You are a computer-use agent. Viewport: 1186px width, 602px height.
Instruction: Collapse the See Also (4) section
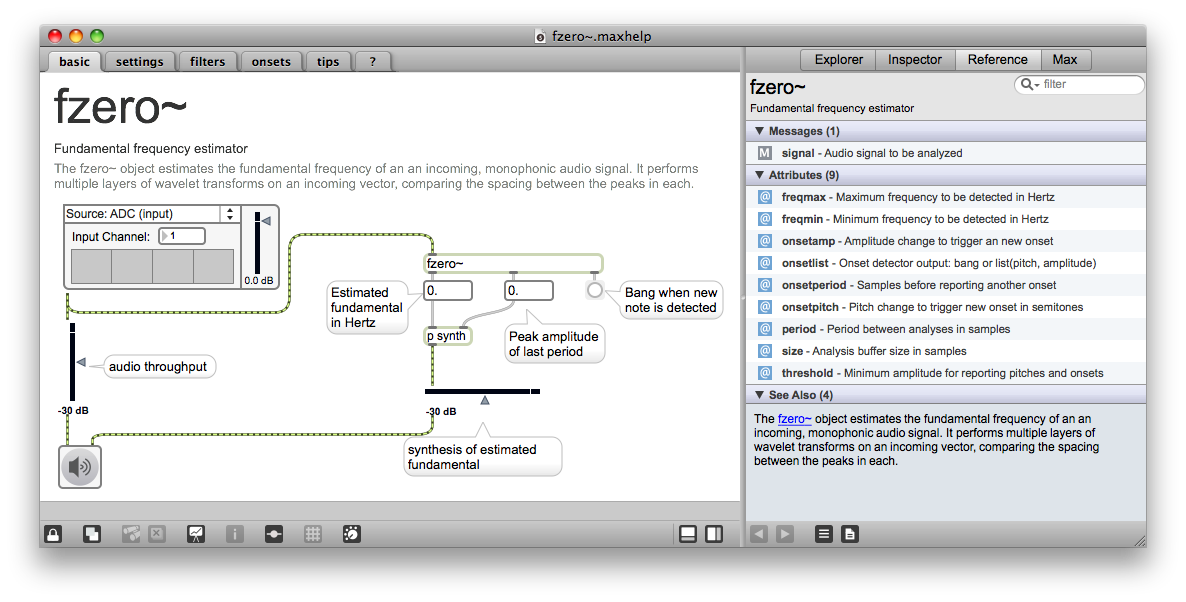pos(759,395)
